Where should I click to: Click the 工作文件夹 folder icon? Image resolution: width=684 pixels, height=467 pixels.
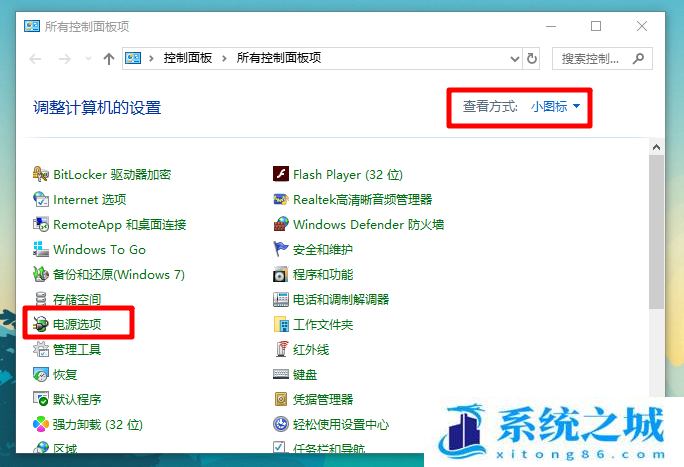tap(280, 324)
